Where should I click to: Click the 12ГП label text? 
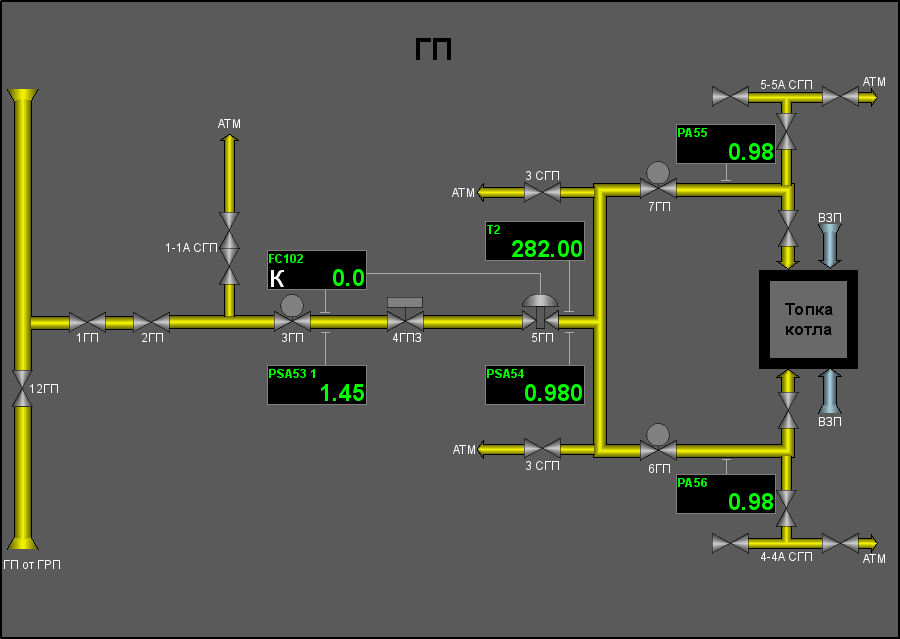(44, 389)
